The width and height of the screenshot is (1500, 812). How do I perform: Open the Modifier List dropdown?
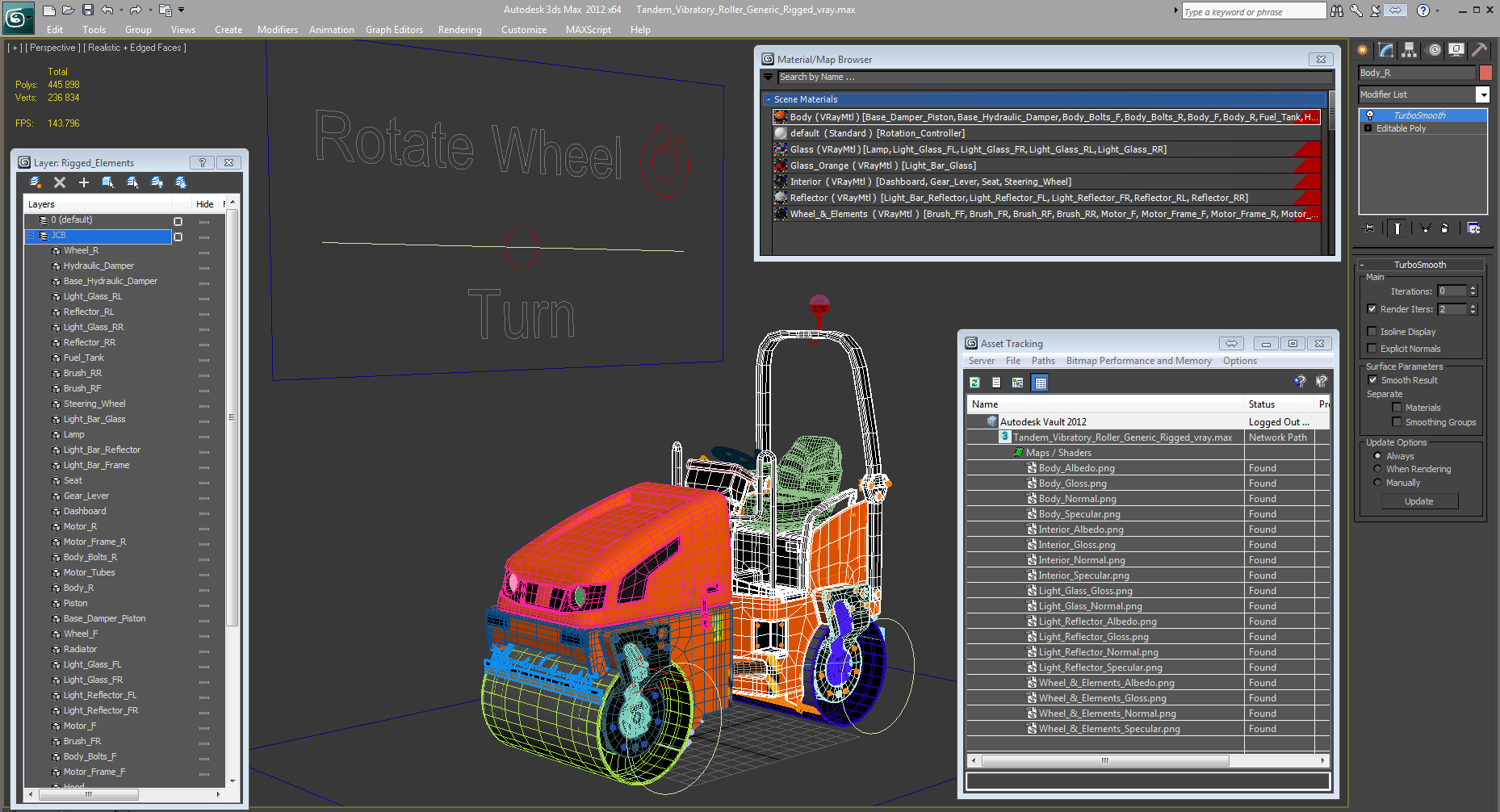coord(1483,94)
